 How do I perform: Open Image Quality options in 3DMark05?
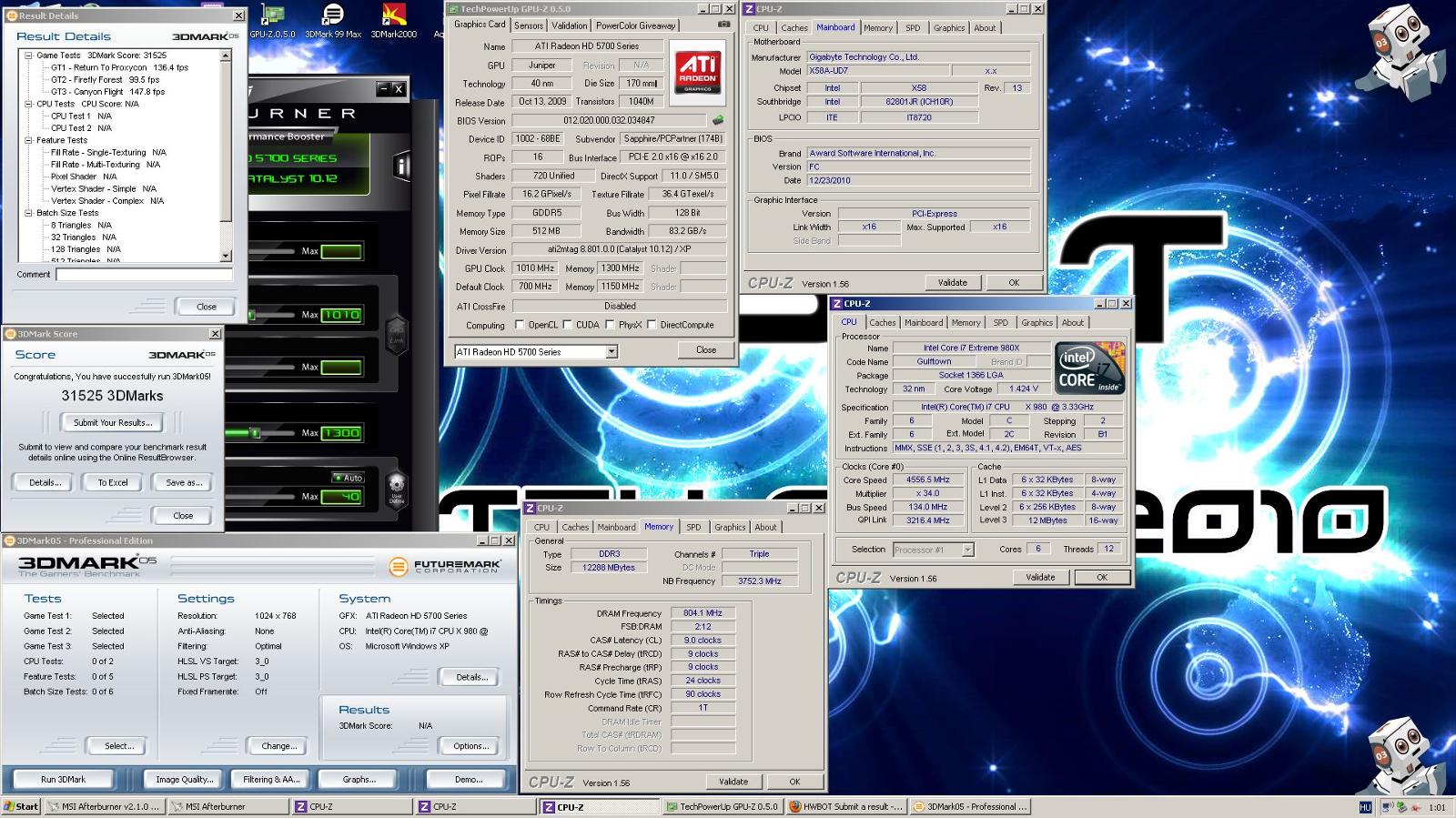(185, 780)
